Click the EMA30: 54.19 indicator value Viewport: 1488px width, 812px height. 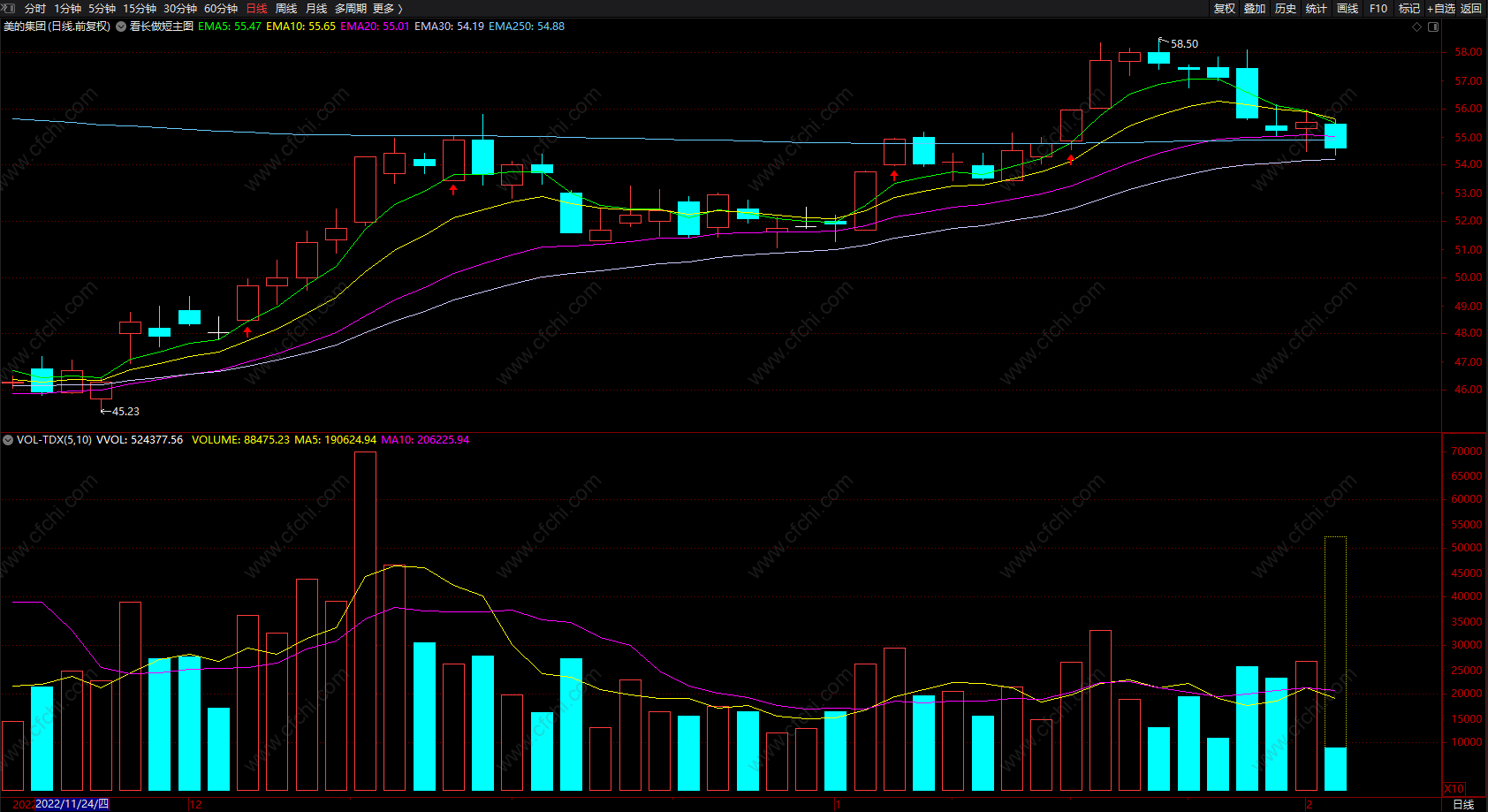click(x=449, y=27)
